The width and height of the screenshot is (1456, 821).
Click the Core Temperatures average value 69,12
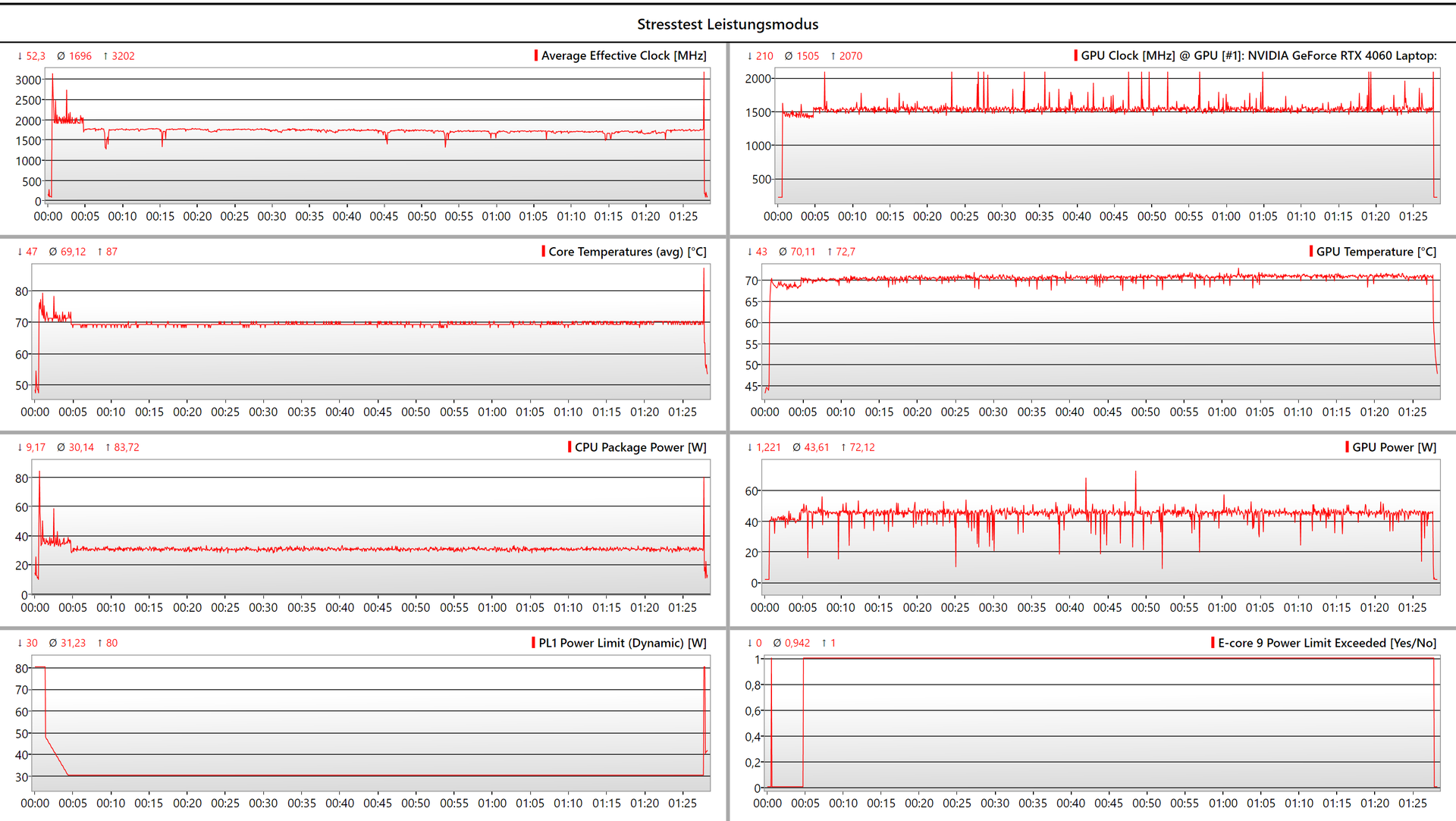click(x=73, y=252)
